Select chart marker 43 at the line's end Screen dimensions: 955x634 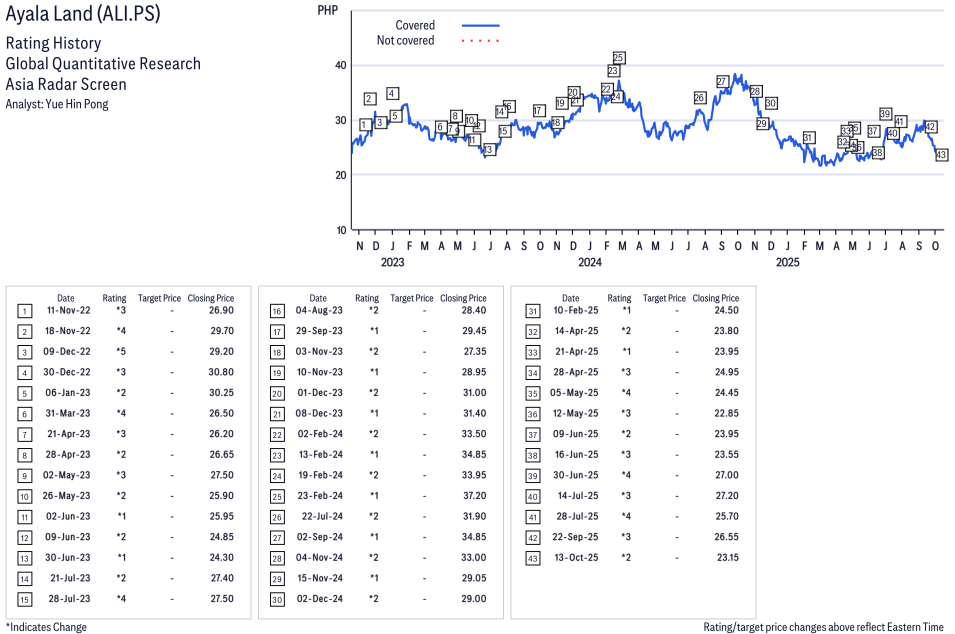(941, 155)
